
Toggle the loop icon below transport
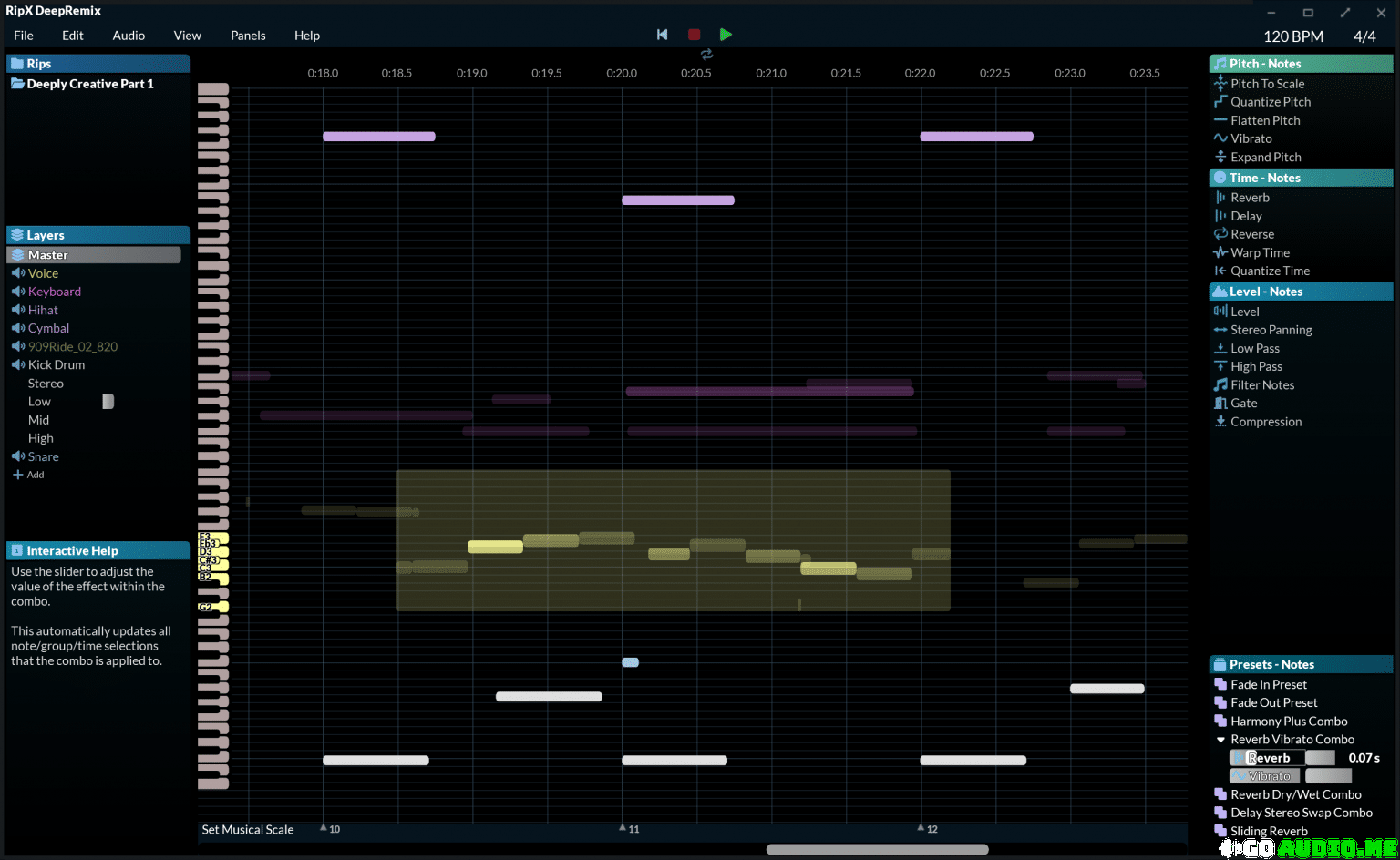pos(706,55)
